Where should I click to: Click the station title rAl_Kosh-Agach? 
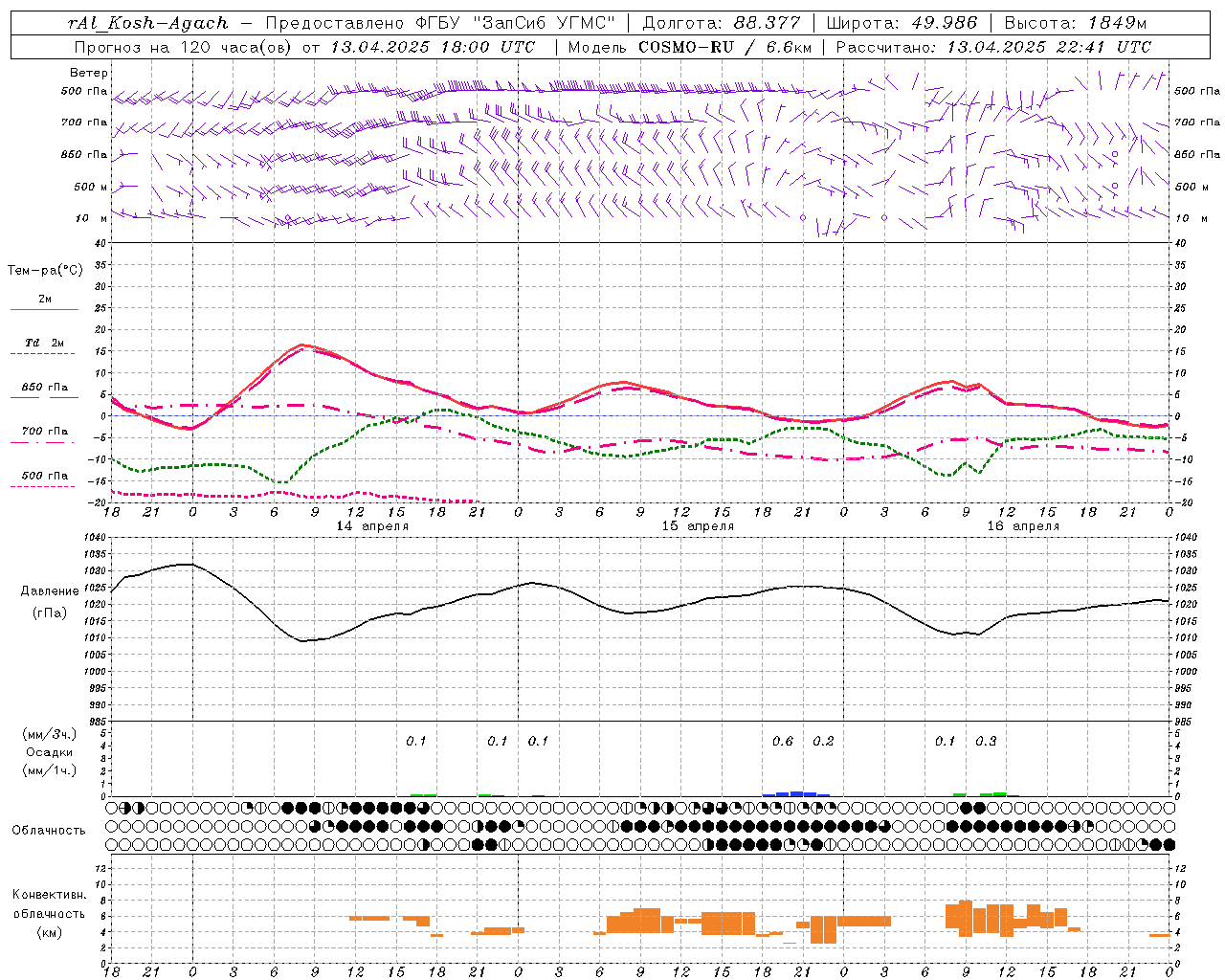pyautogui.click(x=148, y=23)
